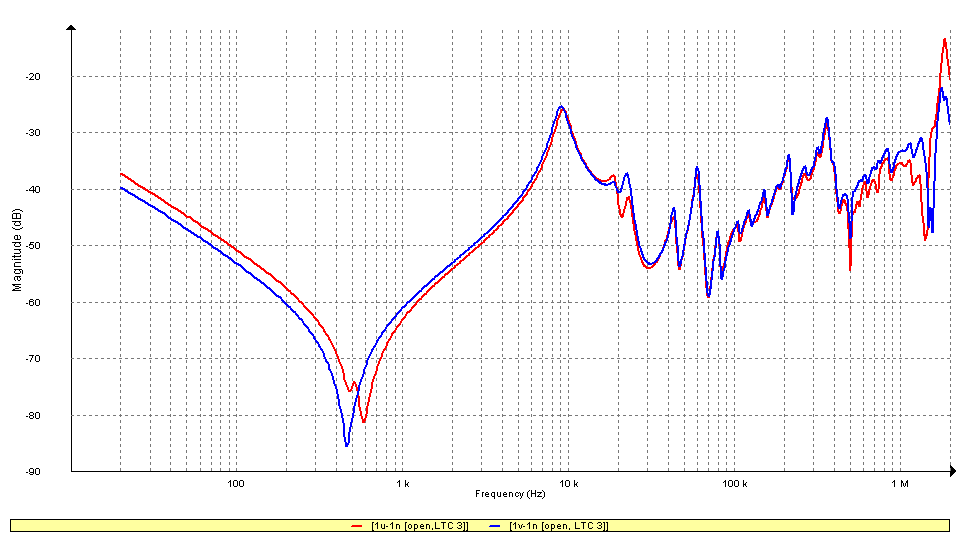960x542 pixels.
Task: Click the blue 1v-1n legend entry
Action: tap(549, 525)
